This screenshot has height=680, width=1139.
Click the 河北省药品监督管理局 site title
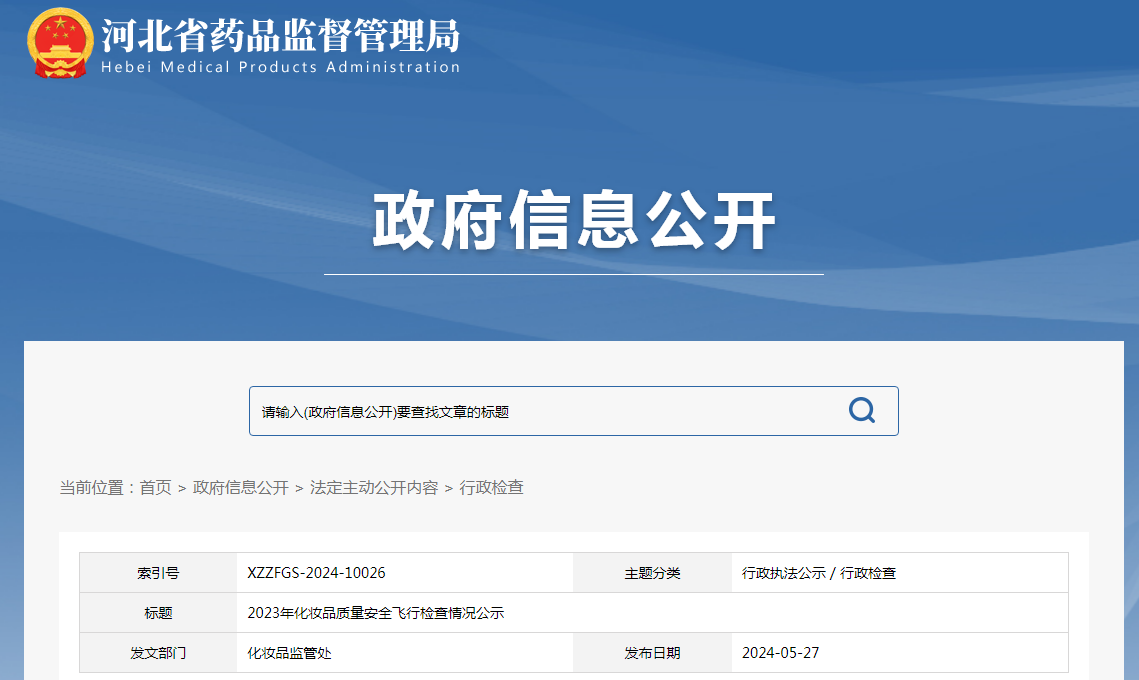pos(280,35)
